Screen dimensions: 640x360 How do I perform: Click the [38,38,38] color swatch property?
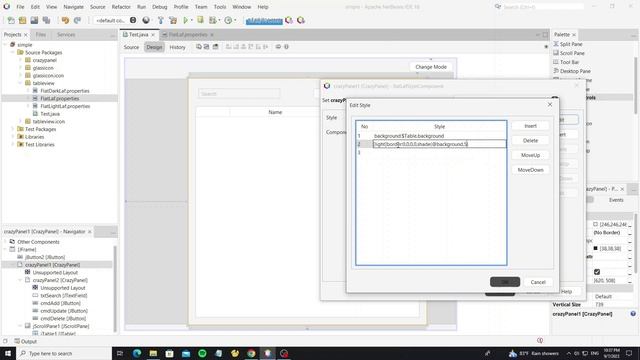tap(596, 248)
